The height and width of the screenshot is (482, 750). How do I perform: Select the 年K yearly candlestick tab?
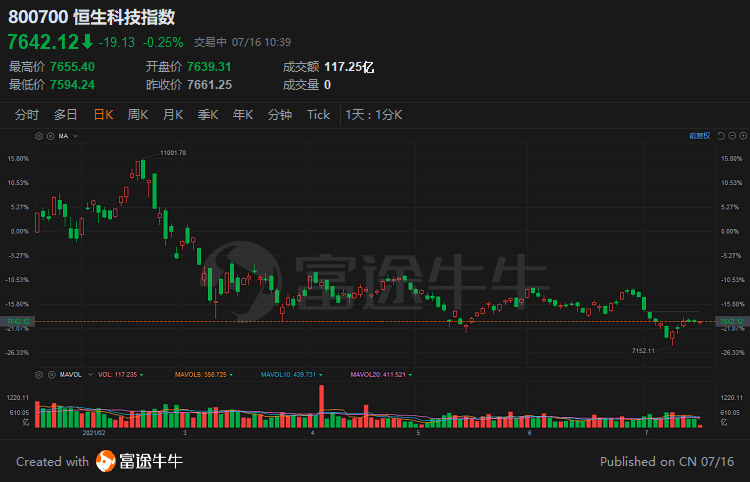243,115
